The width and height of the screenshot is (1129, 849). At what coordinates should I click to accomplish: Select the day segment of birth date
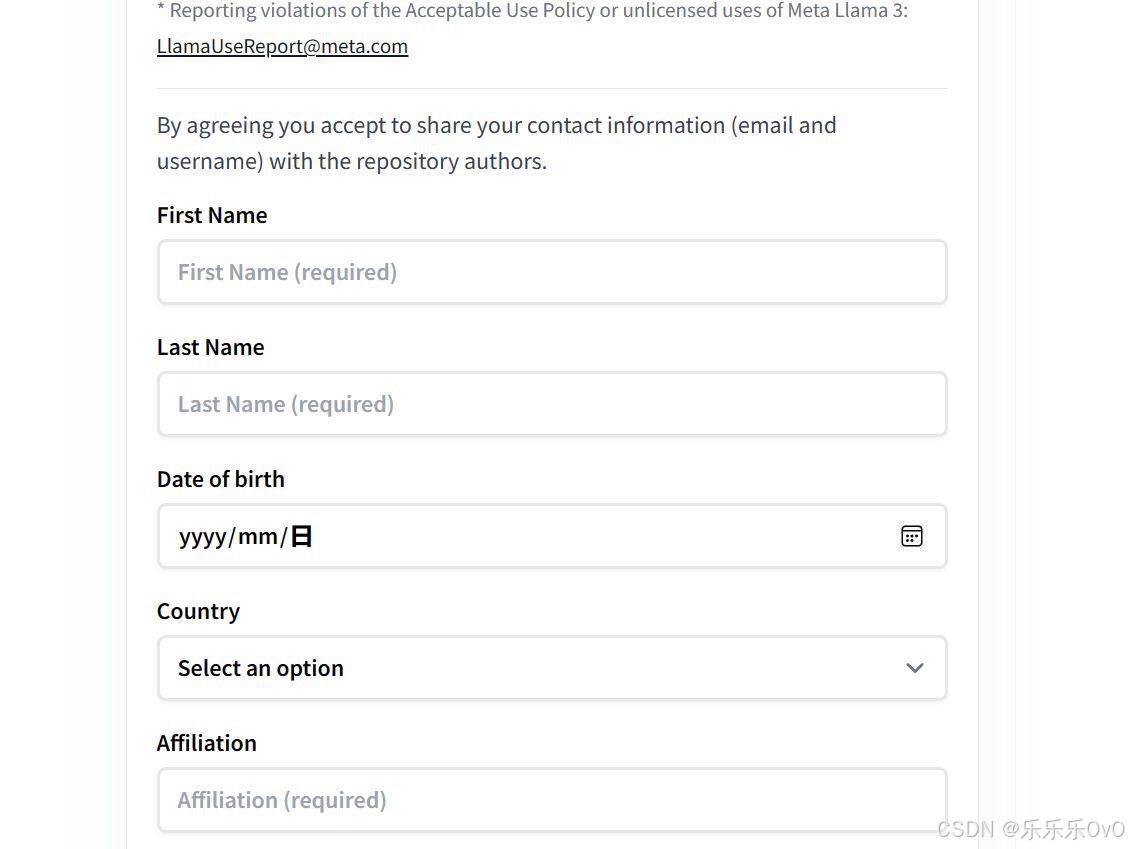pyautogui.click(x=301, y=537)
